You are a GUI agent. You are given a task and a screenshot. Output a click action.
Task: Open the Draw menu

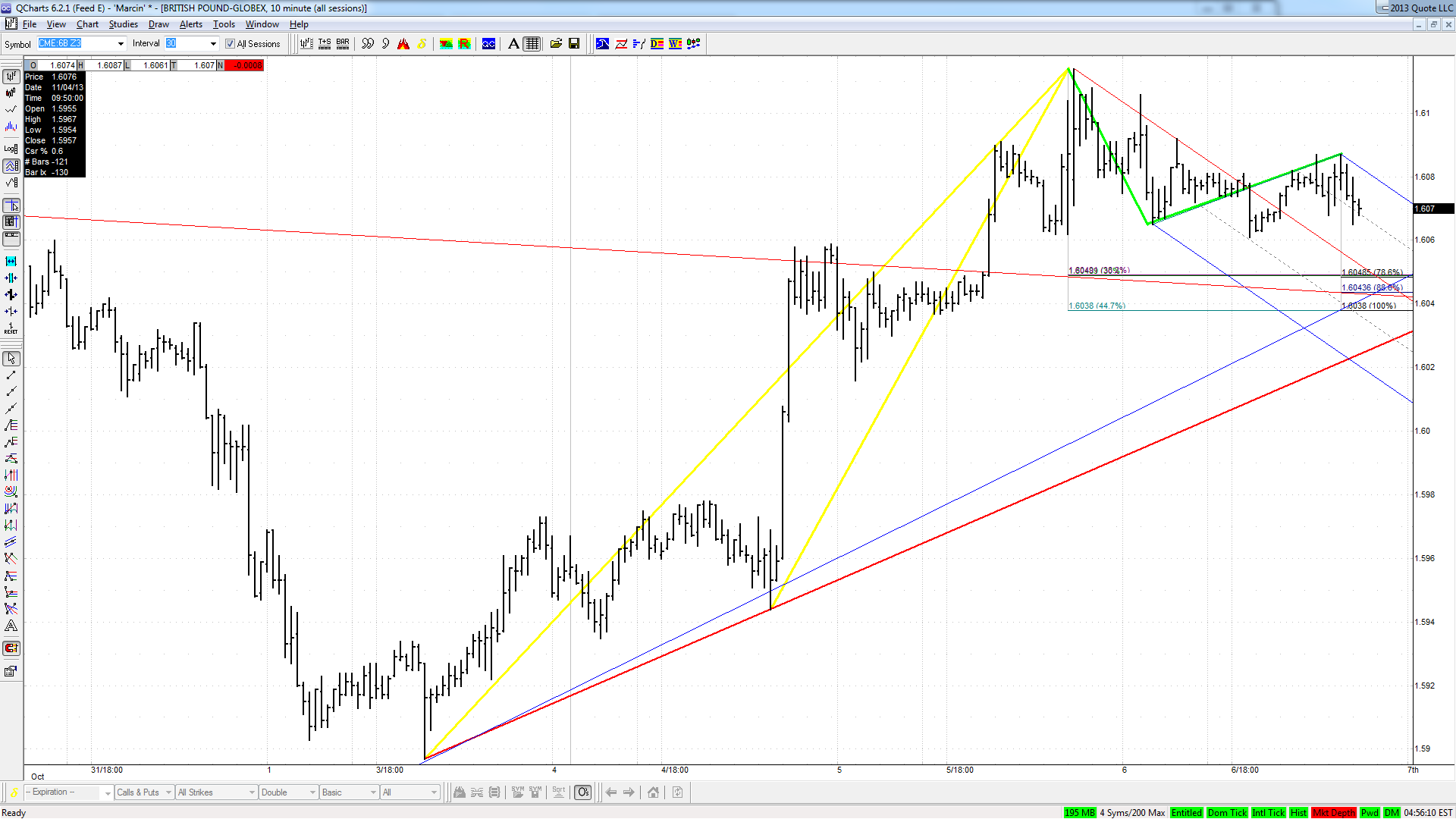tap(158, 24)
